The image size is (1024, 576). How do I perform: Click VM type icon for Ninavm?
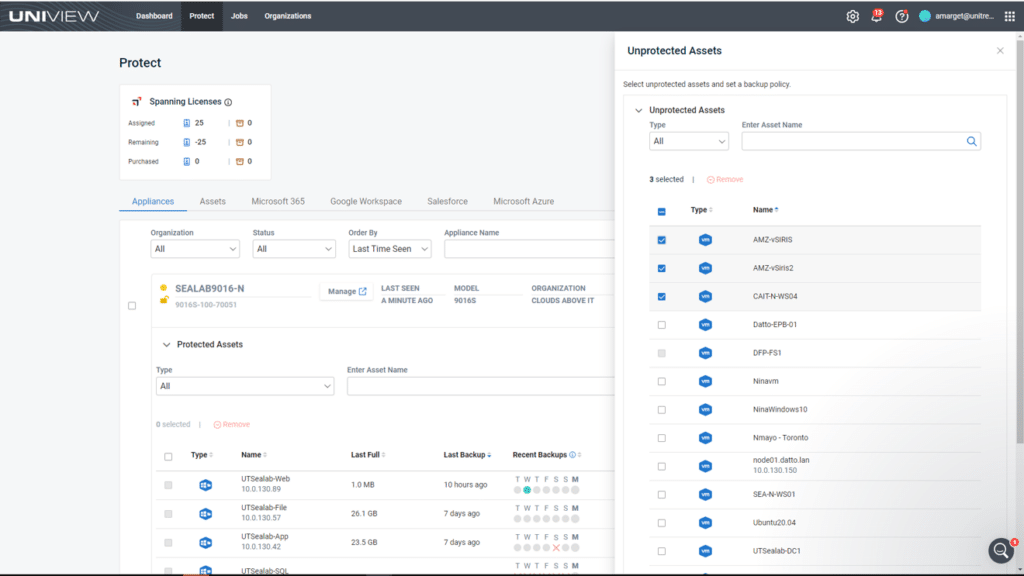[705, 381]
